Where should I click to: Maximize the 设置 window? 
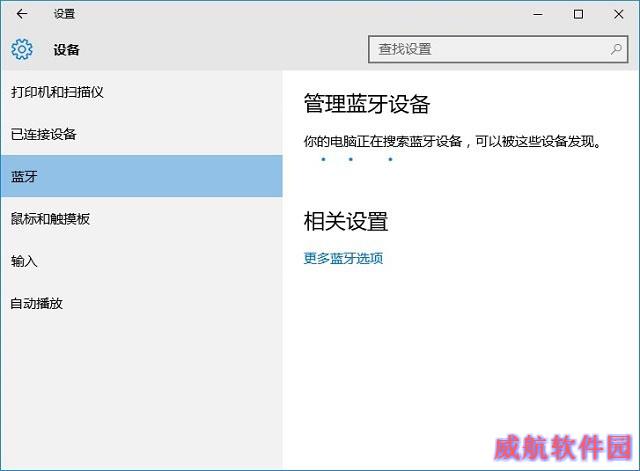[x=578, y=14]
